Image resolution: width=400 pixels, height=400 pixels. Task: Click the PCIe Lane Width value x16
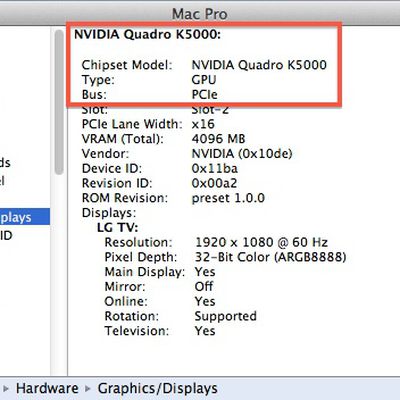(x=203, y=124)
